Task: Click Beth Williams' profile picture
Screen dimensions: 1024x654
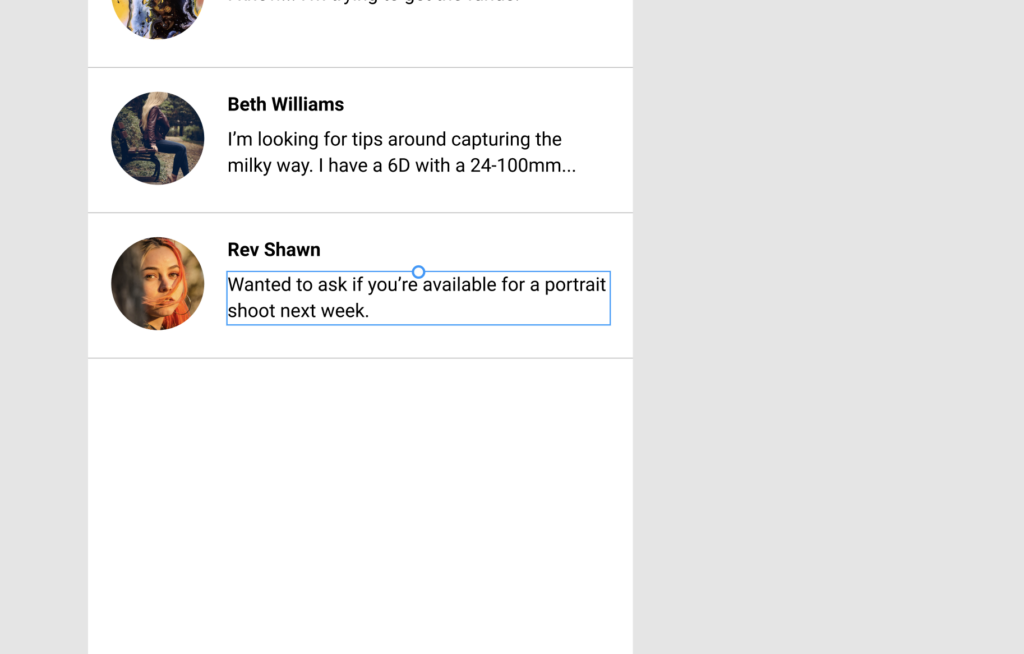Action: [x=157, y=136]
